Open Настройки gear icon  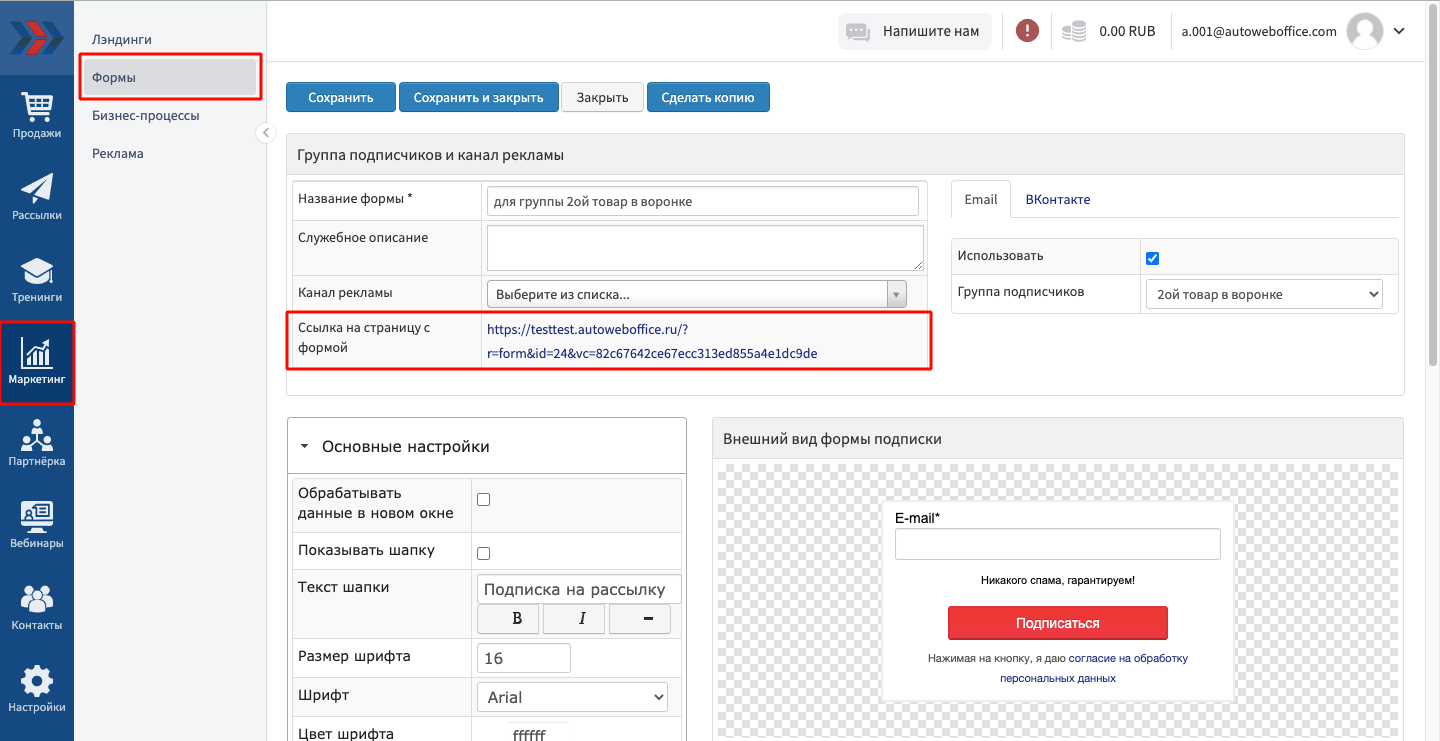click(x=37, y=689)
